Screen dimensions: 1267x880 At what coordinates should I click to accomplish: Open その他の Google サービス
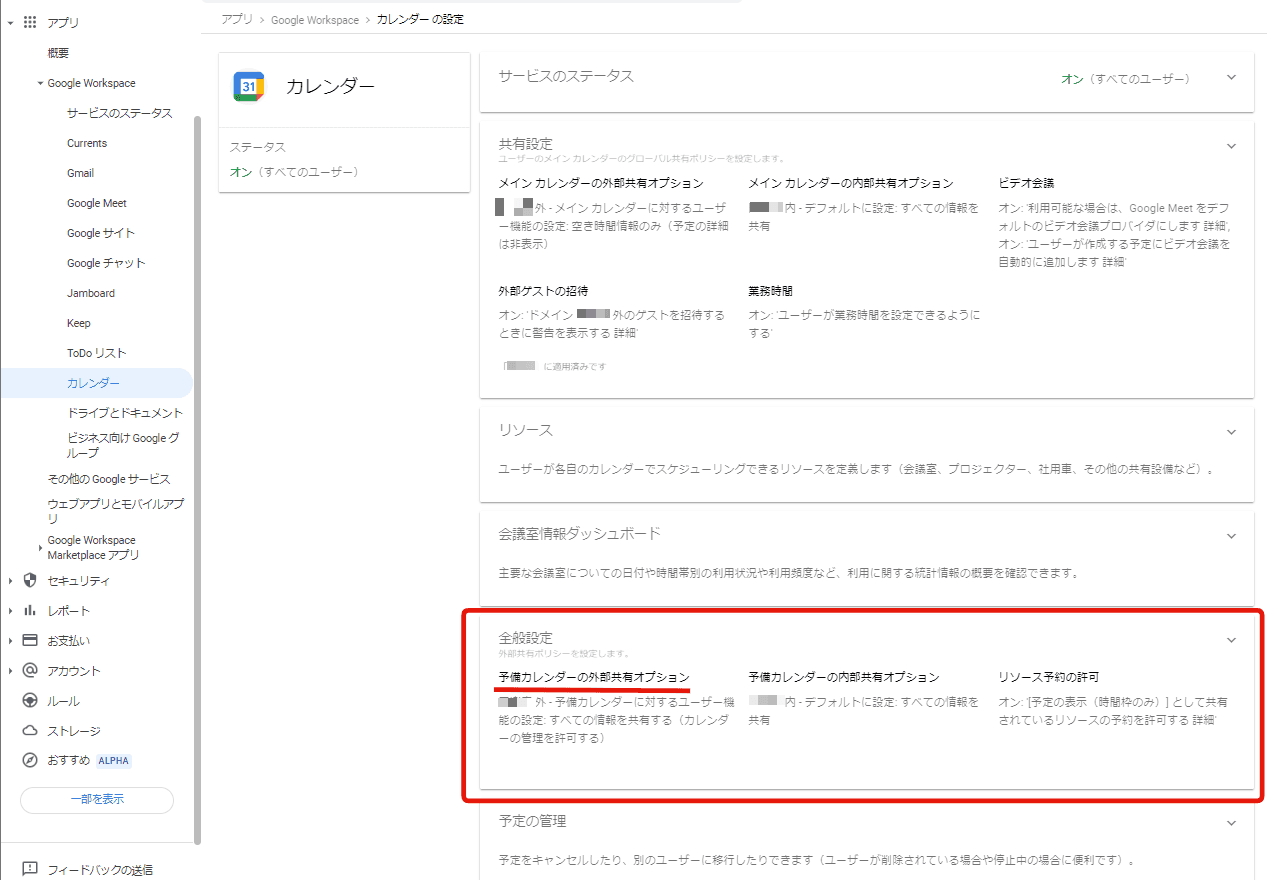109,479
